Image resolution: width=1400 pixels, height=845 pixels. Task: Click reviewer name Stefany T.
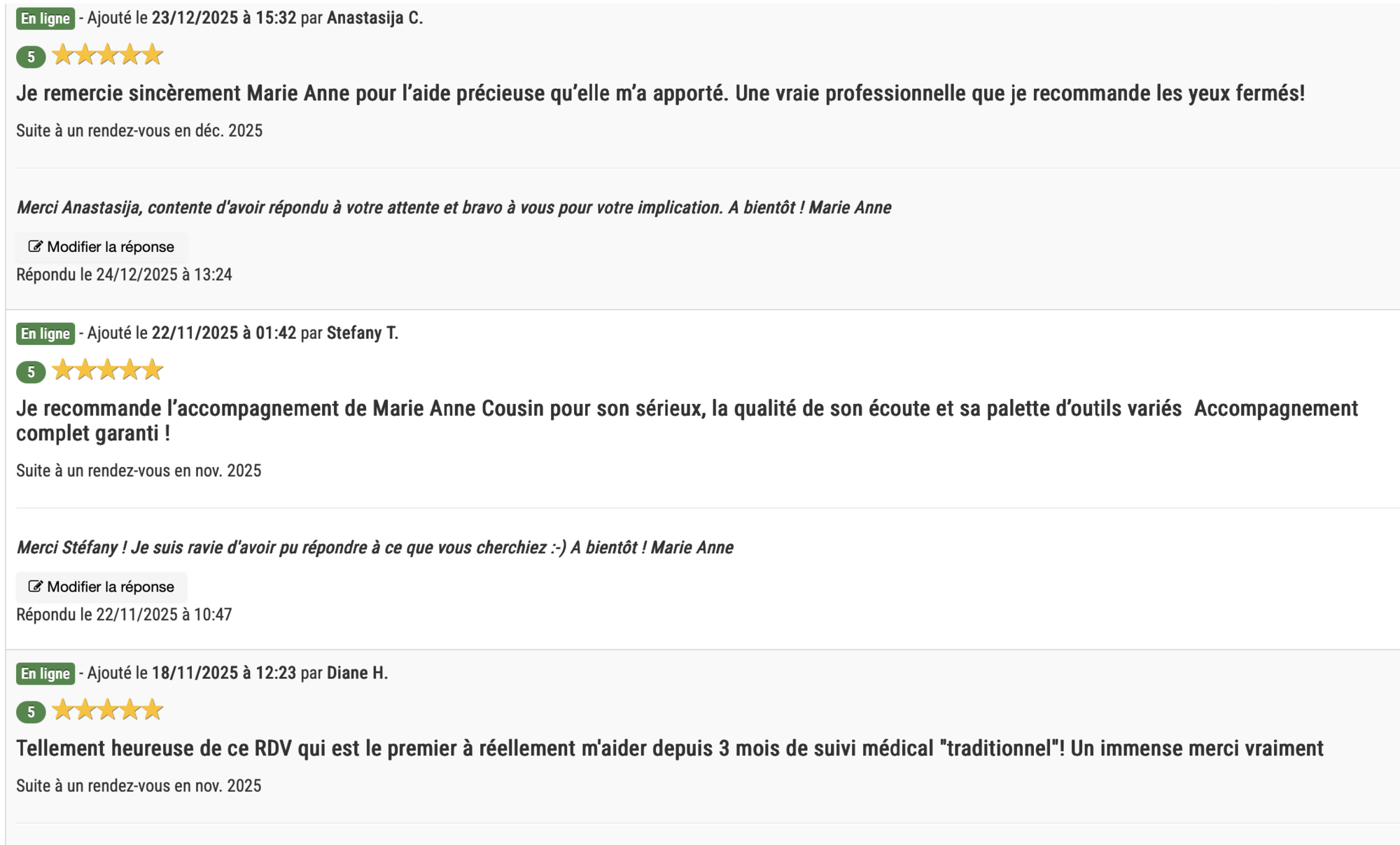click(363, 333)
